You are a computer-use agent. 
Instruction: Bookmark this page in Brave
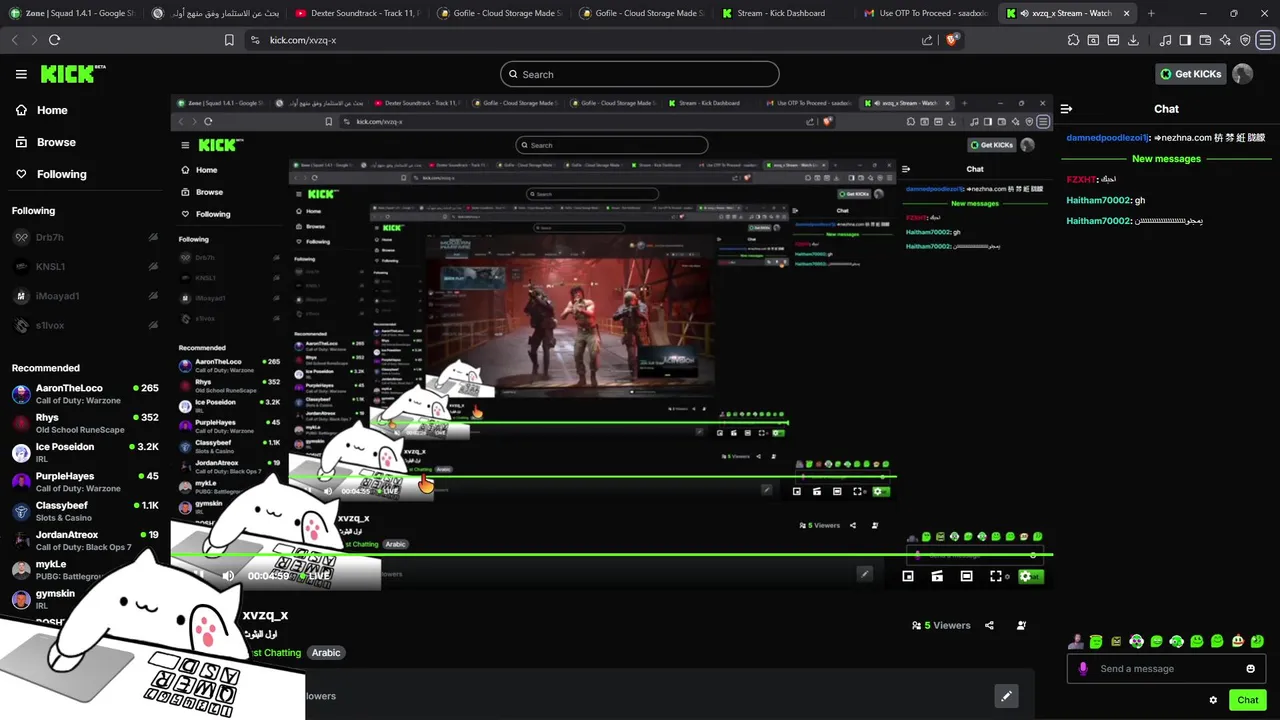(229, 40)
